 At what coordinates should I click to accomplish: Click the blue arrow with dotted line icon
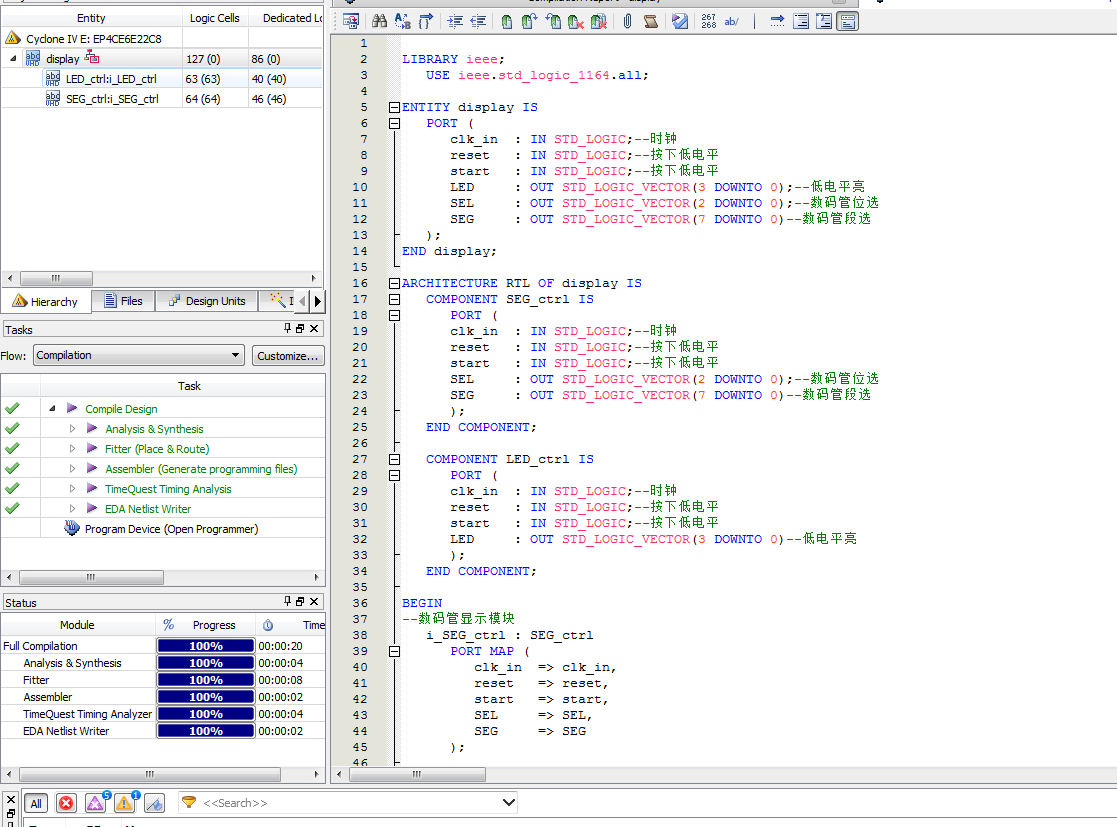[x=777, y=21]
